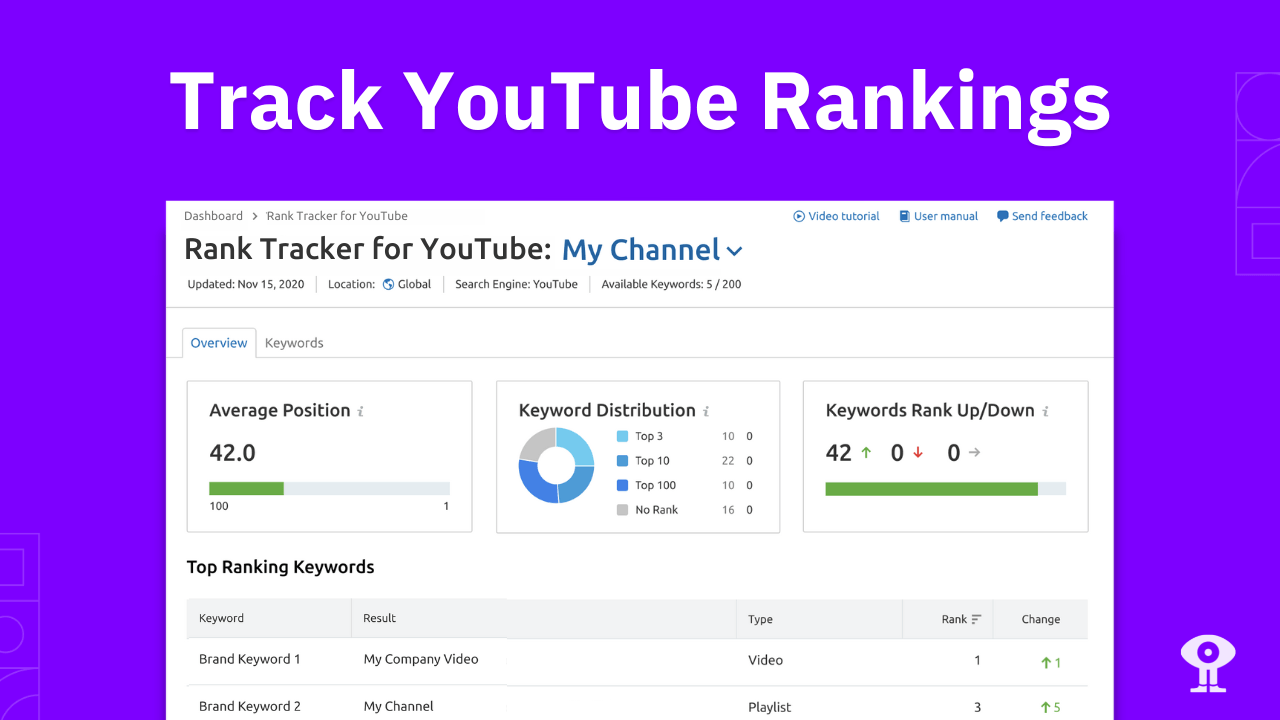Viewport: 1280px width, 720px height.
Task: Click the green up arrow next to 42
Action: point(866,453)
